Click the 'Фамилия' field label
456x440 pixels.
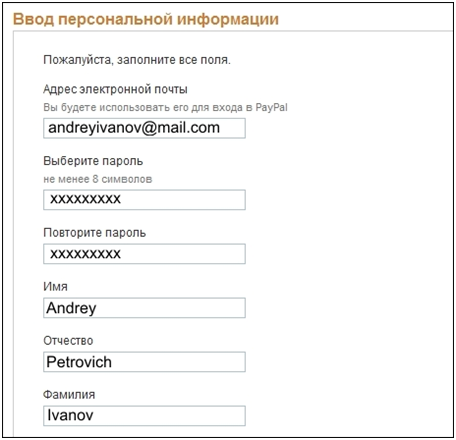pos(69,394)
